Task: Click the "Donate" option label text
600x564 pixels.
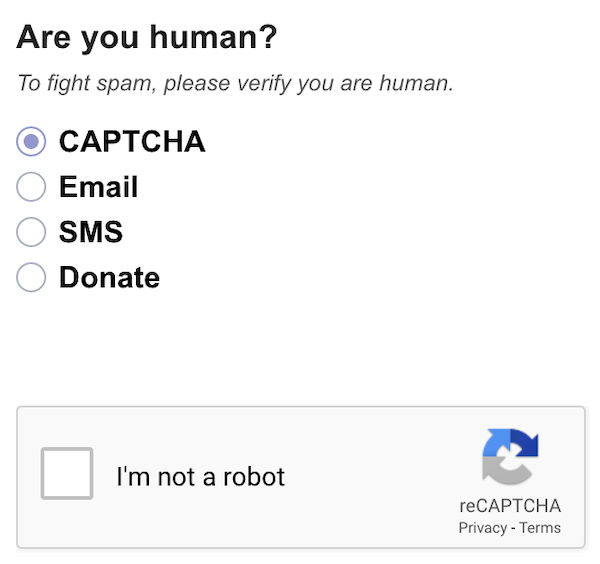Action: (x=109, y=277)
